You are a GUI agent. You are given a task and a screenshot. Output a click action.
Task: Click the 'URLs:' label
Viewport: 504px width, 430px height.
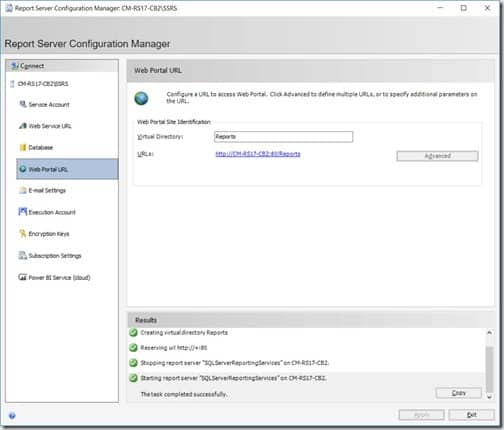click(145, 154)
